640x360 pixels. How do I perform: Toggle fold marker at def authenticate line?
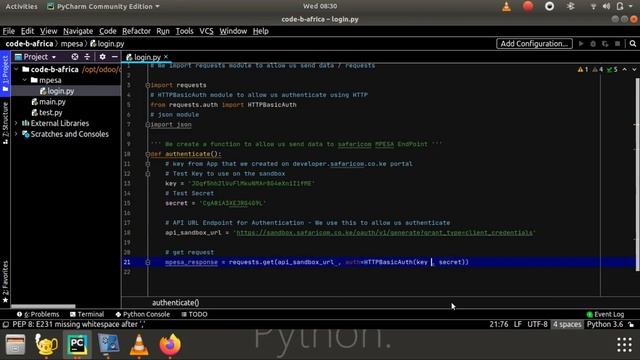pyautogui.click(x=148, y=154)
